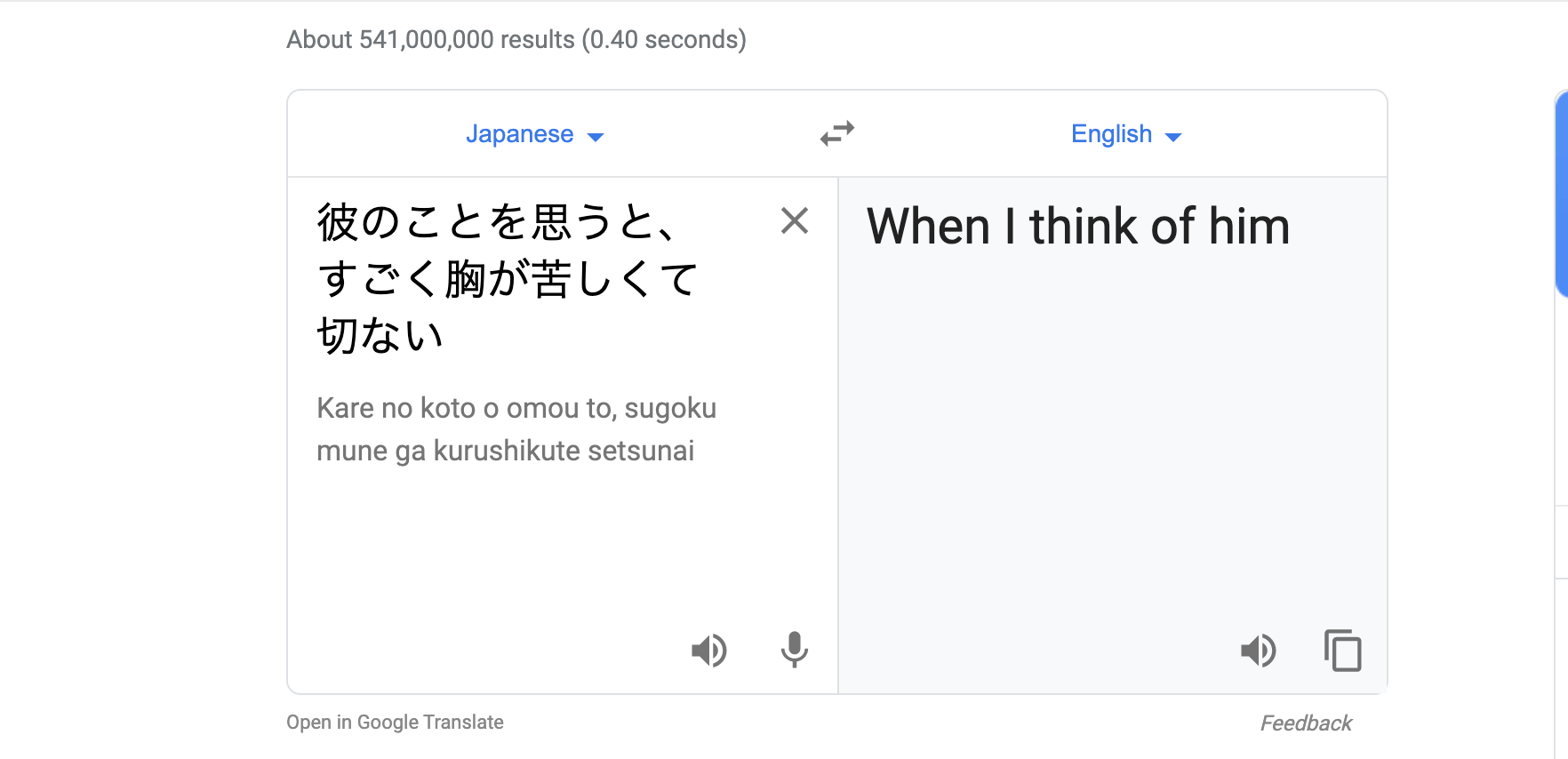Viewport: 1568px width, 759px height.
Task: Swap the source and target languages
Action: point(836,133)
